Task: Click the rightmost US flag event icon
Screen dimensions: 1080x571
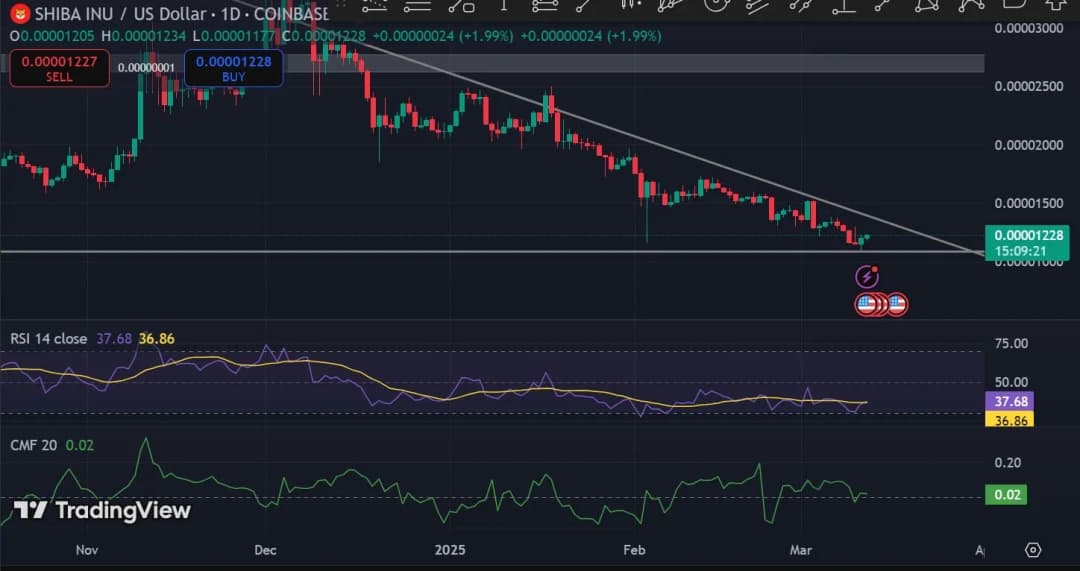Action: 897,304
